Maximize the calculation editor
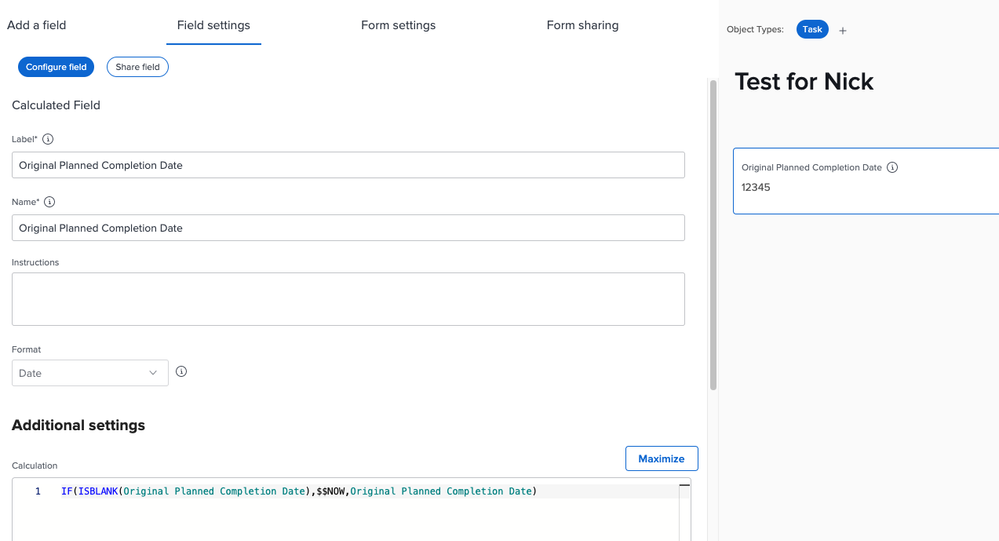Viewport: 999px width, 541px height. pos(661,459)
